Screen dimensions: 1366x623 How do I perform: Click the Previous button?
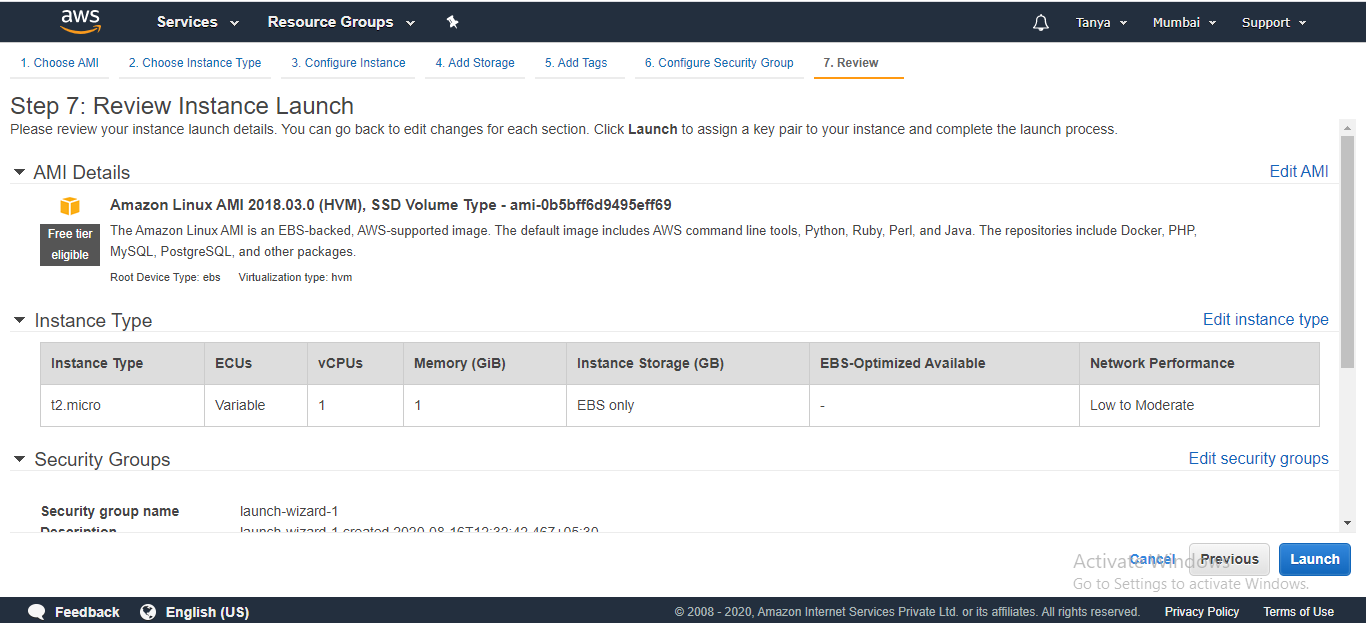click(1229, 559)
